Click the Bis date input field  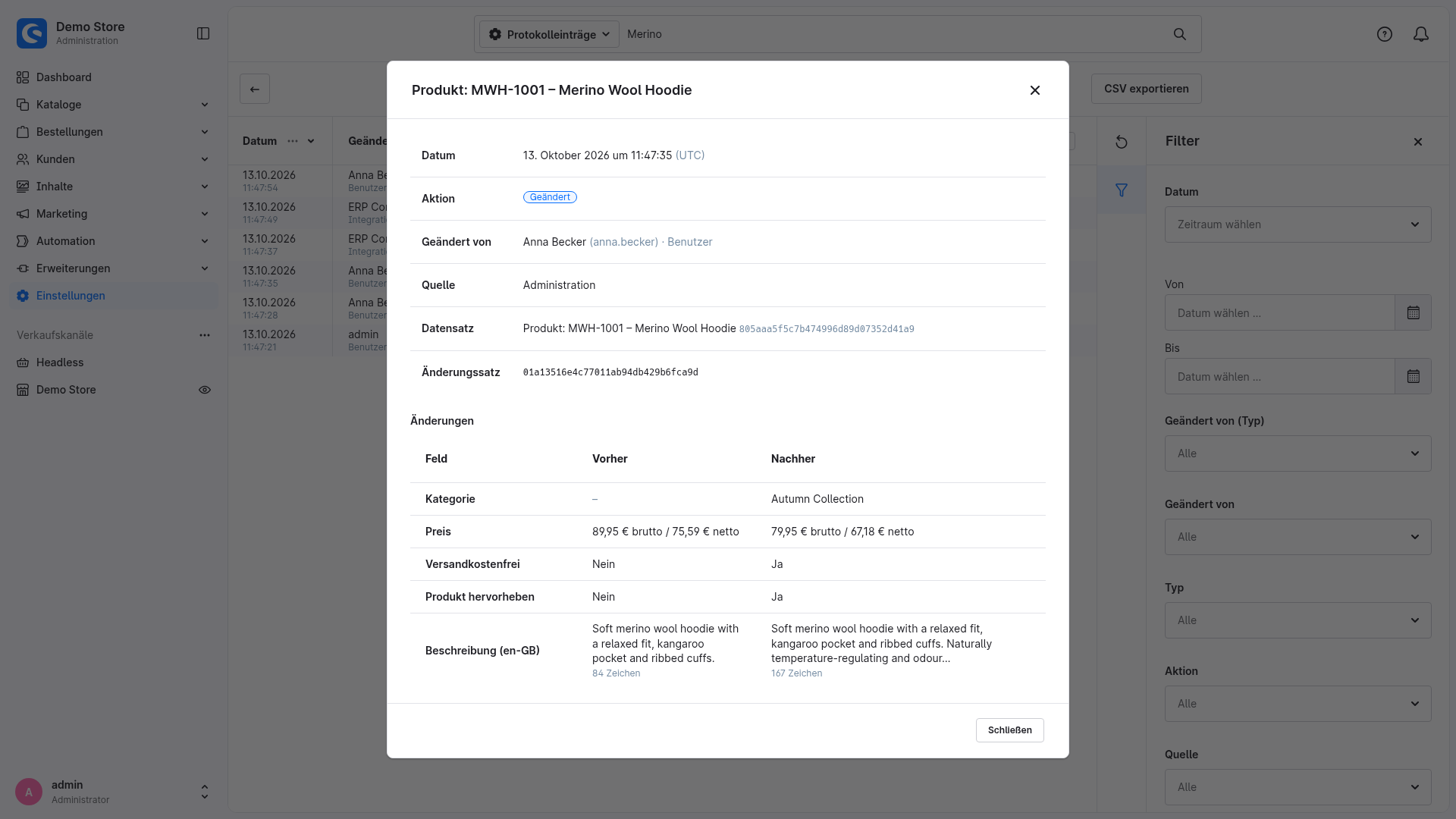point(1280,376)
